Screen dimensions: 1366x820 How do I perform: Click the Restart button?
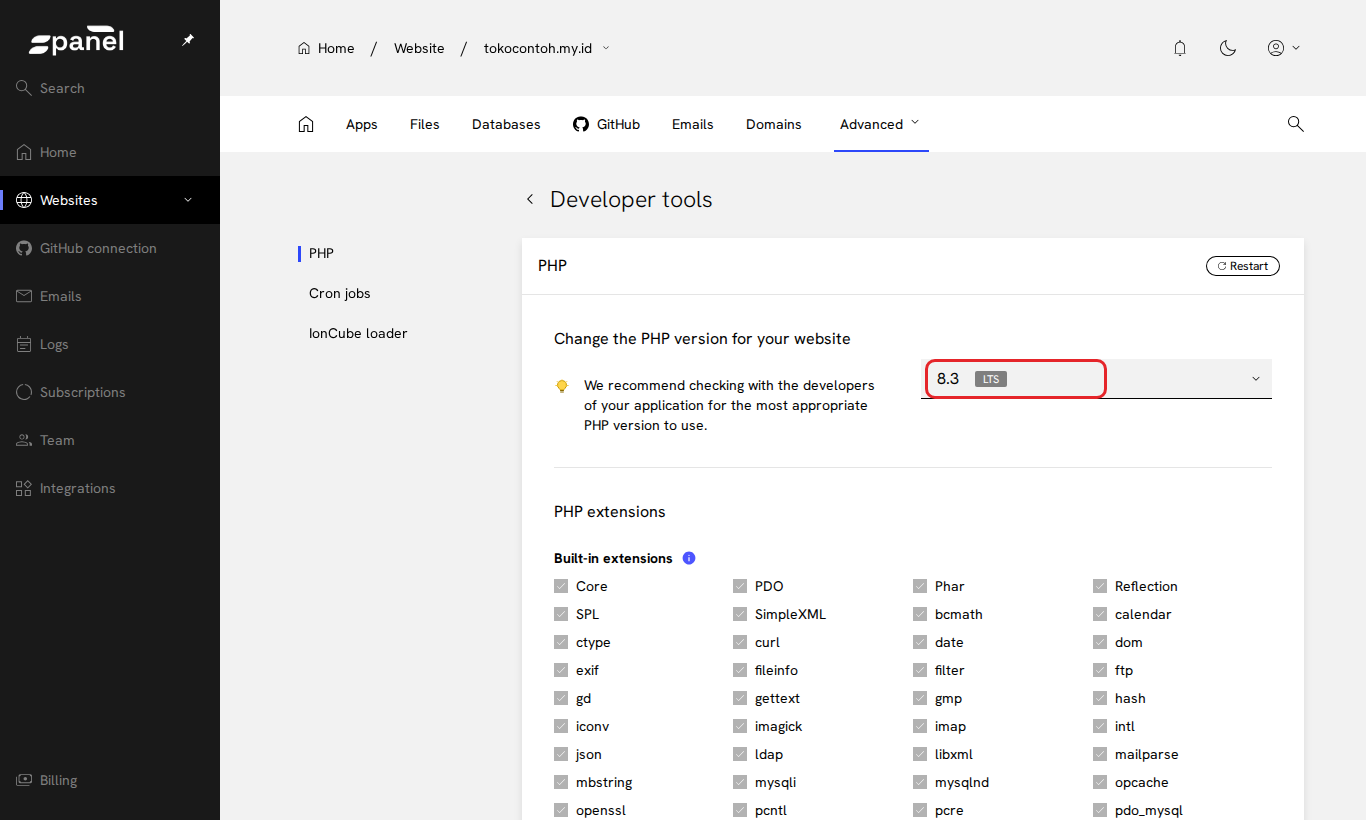pos(1243,266)
